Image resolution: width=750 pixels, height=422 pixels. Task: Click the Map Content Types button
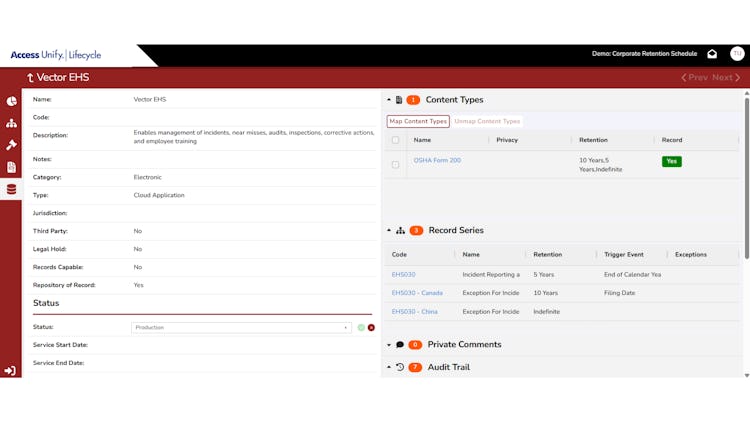[x=418, y=122]
